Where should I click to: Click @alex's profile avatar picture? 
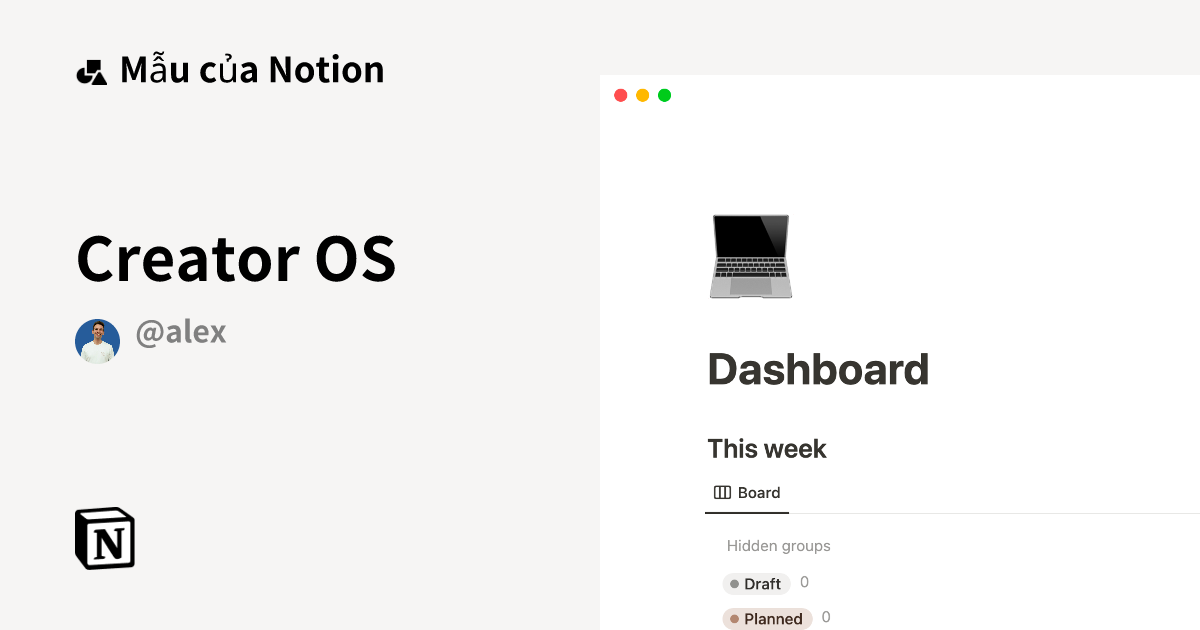(97, 340)
